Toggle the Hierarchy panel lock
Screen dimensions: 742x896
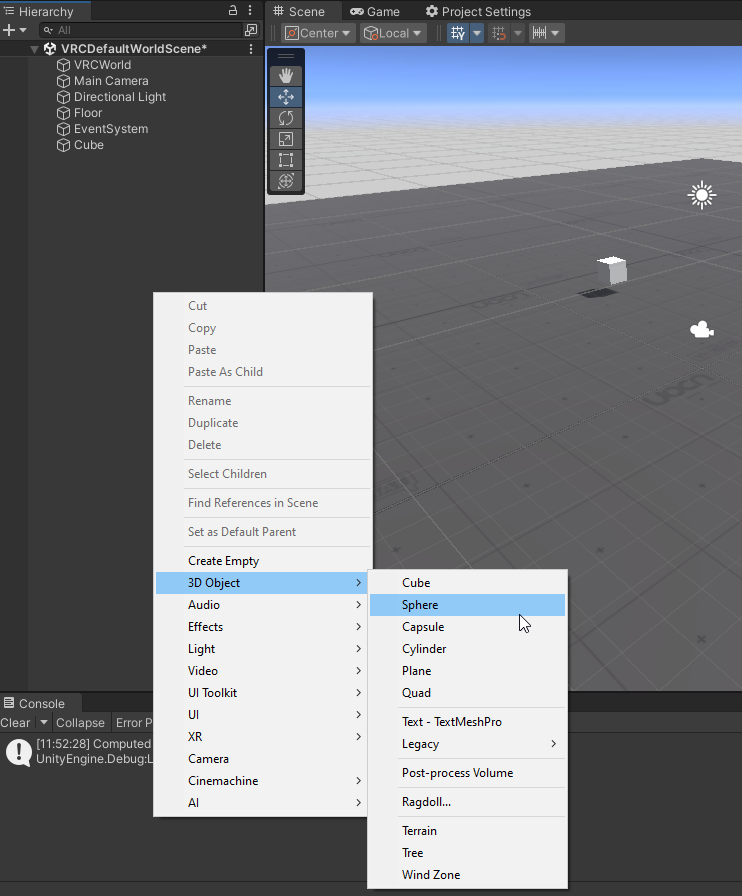point(233,11)
